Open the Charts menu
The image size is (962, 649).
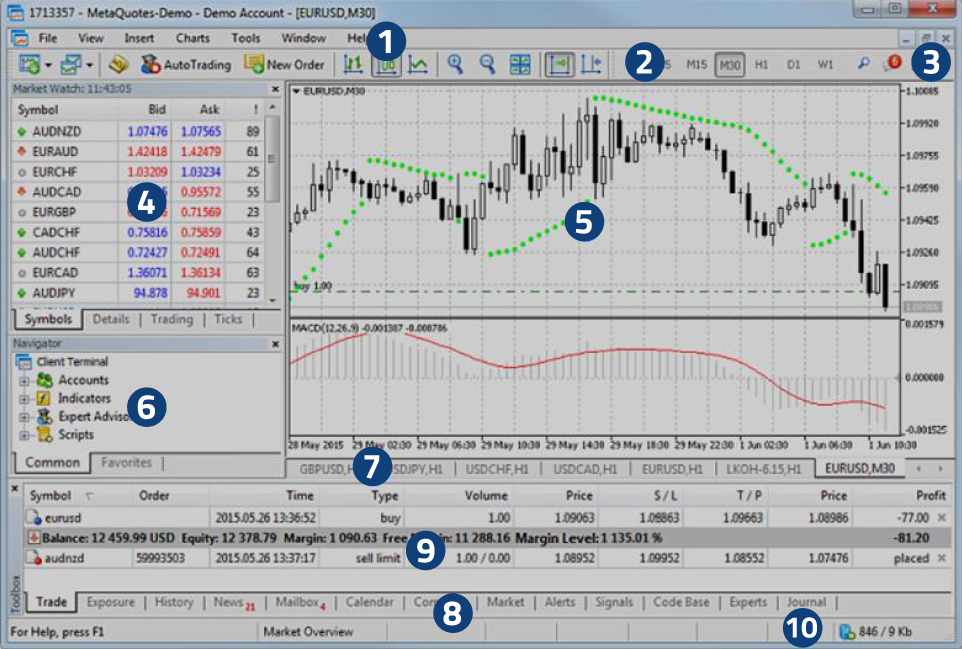(x=193, y=38)
